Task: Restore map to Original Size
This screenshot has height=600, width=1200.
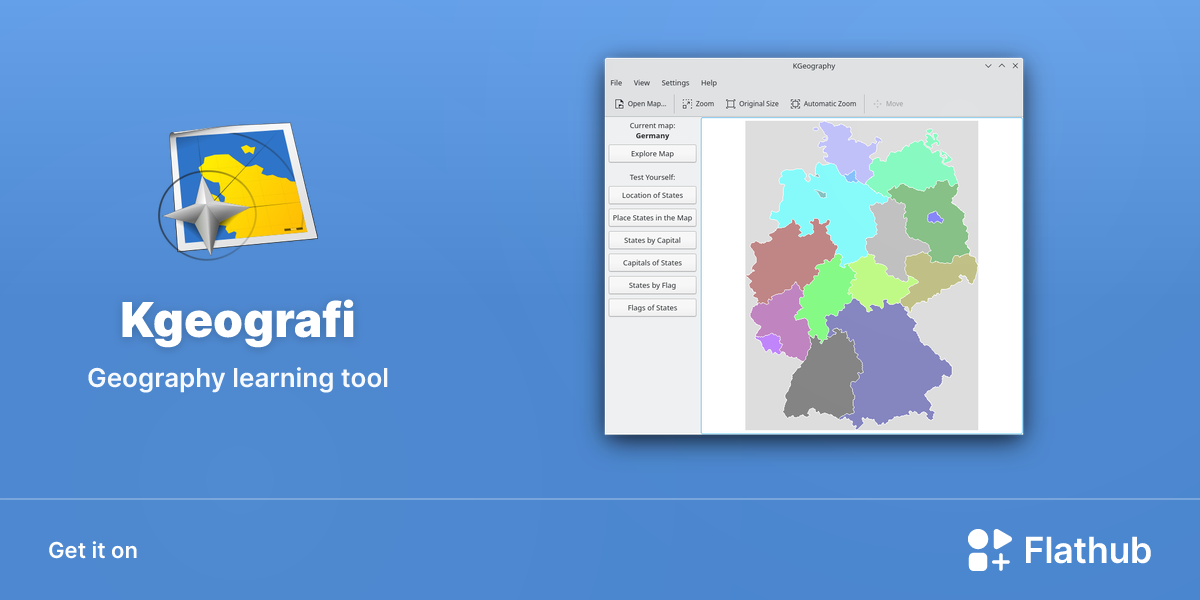Action: coord(752,104)
